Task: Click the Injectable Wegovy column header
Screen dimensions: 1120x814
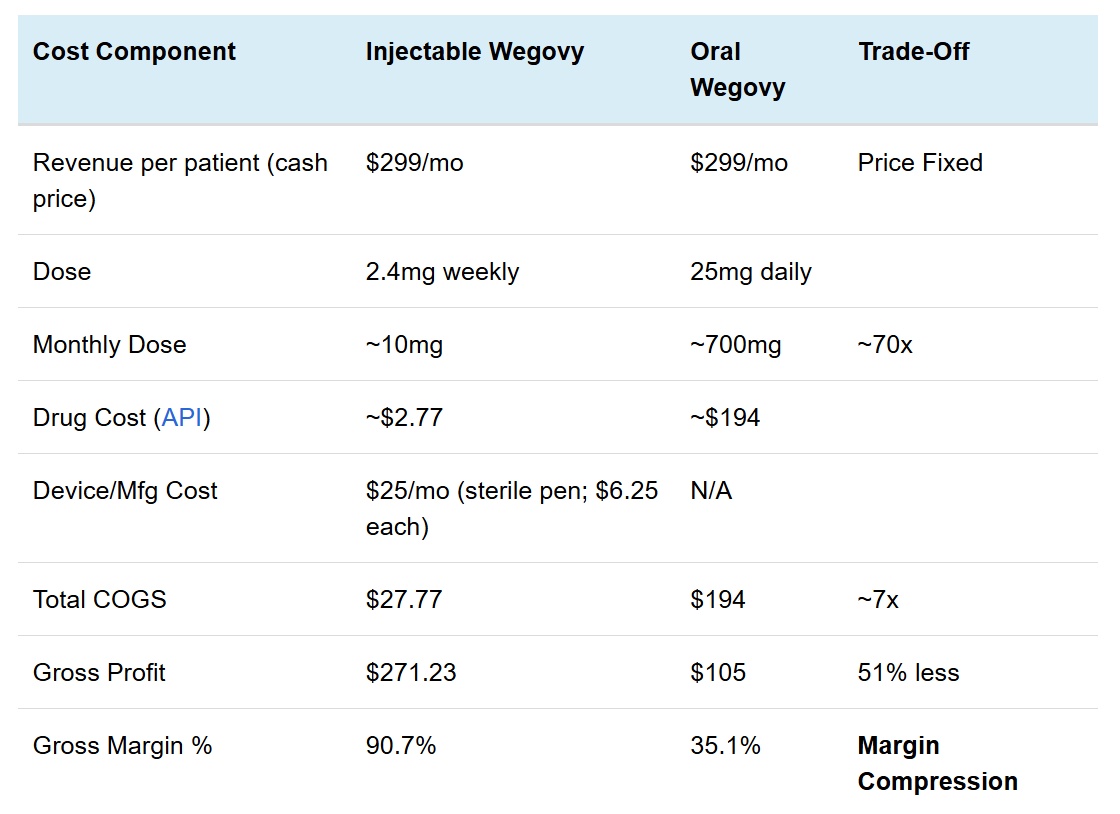Action: pos(474,52)
